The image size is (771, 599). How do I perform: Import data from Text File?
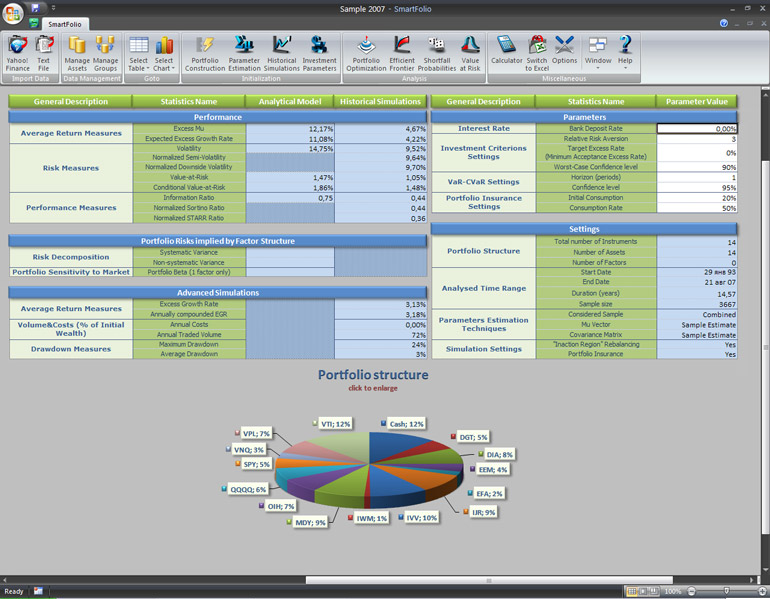tap(44, 54)
